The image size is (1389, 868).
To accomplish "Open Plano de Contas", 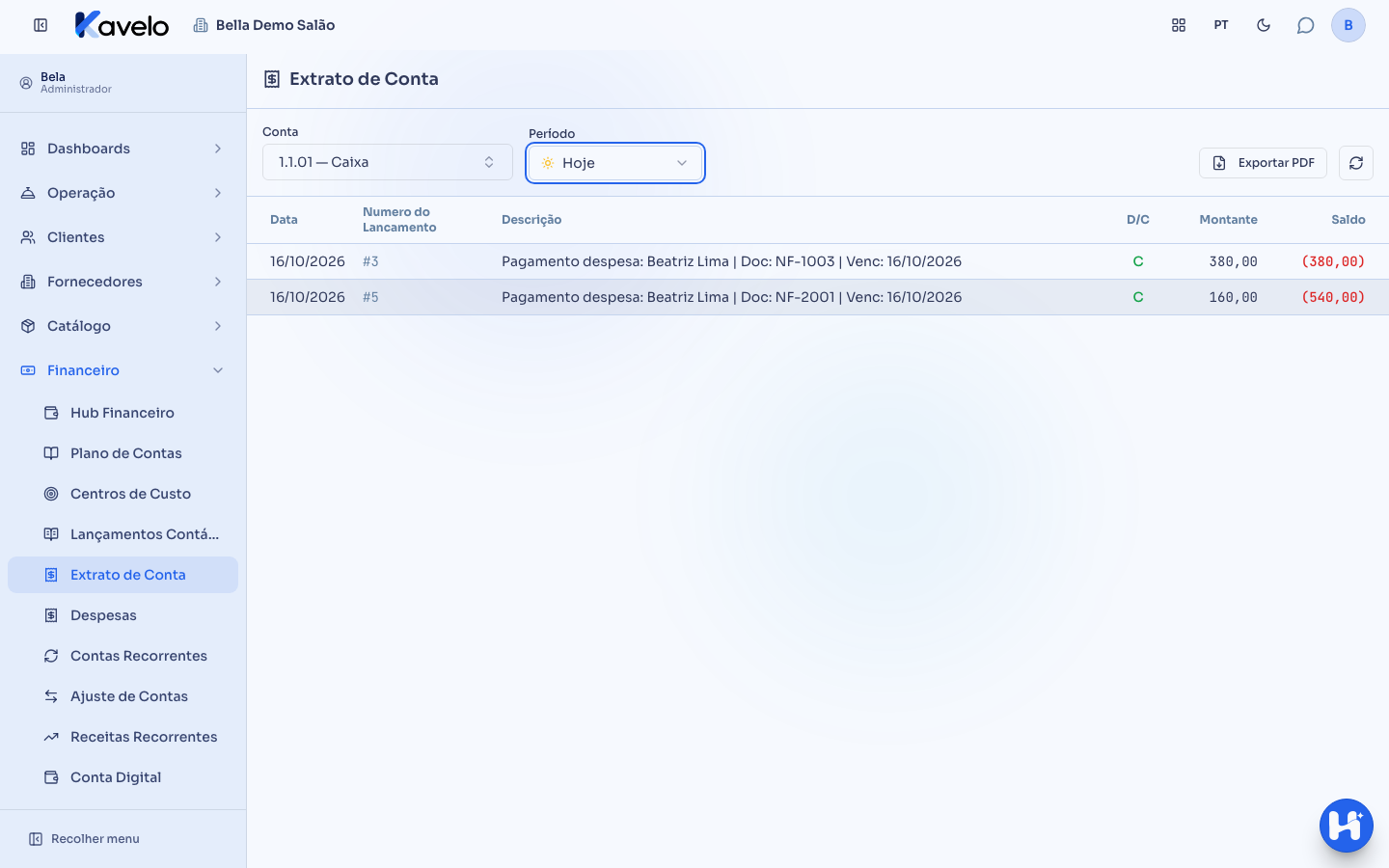I will 123,453.
